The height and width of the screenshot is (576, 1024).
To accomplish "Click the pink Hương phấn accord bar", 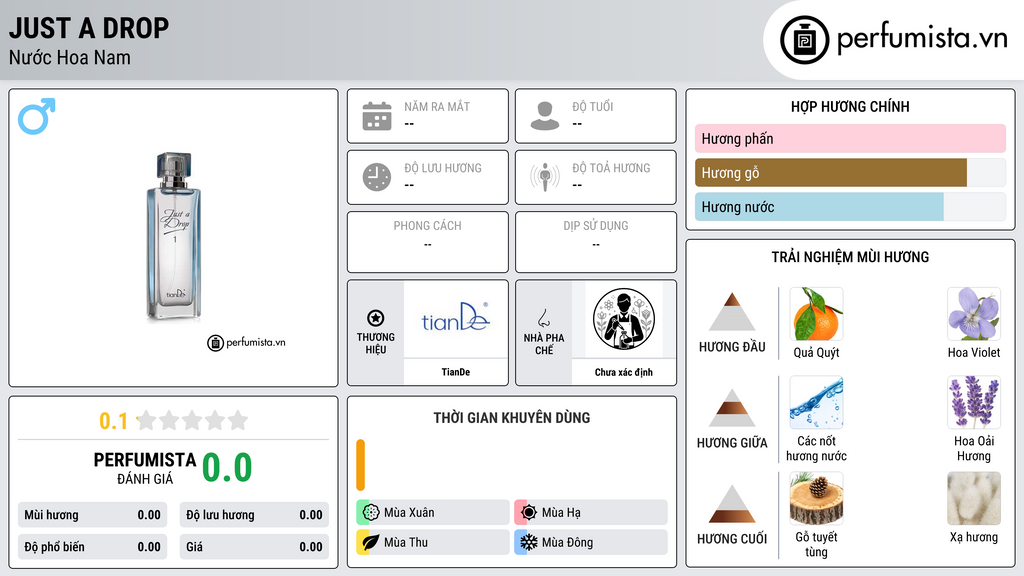I will (x=850, y=138).
